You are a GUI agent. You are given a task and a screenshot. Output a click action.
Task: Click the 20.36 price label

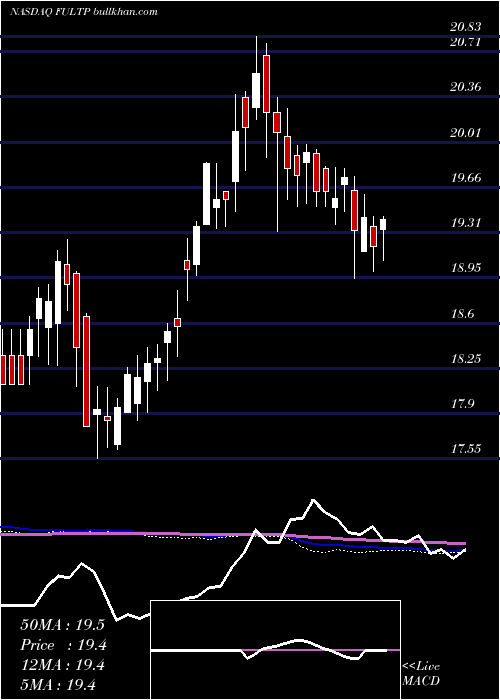[x=466, y=87]
